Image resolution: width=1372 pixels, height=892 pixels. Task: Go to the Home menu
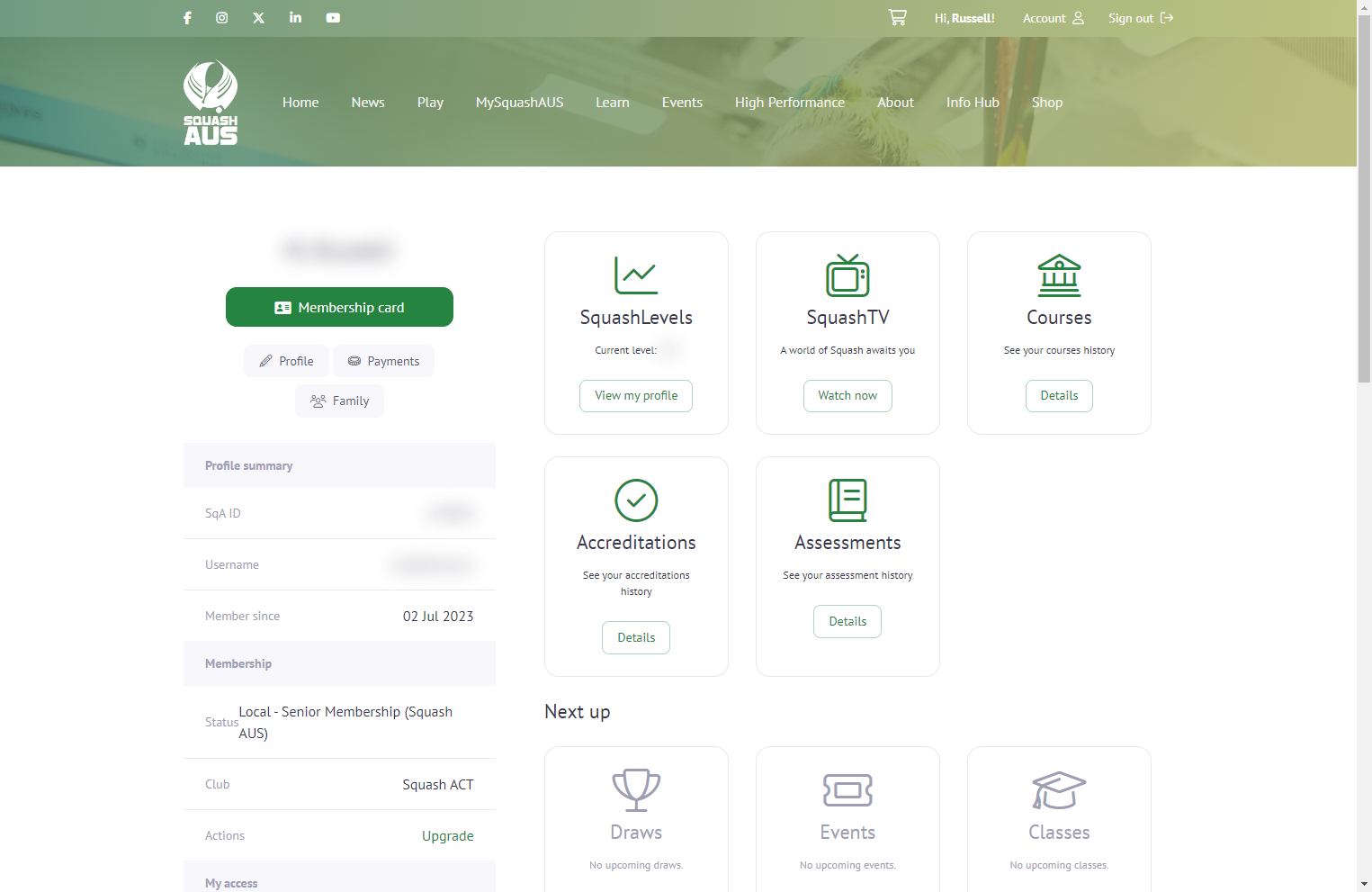[300, 103]
